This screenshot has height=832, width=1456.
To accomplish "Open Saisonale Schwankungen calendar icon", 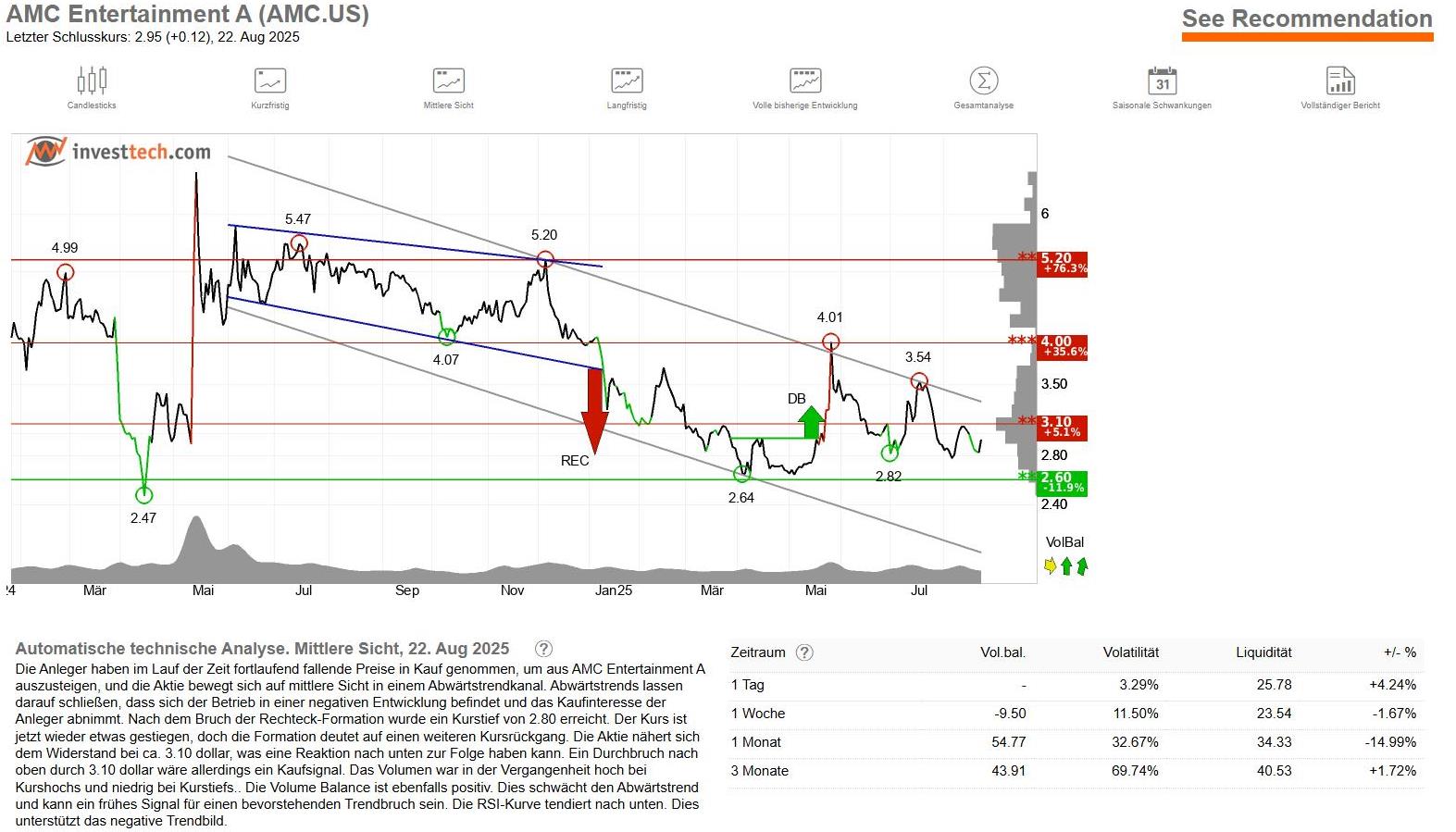I will click(1162, 81).
